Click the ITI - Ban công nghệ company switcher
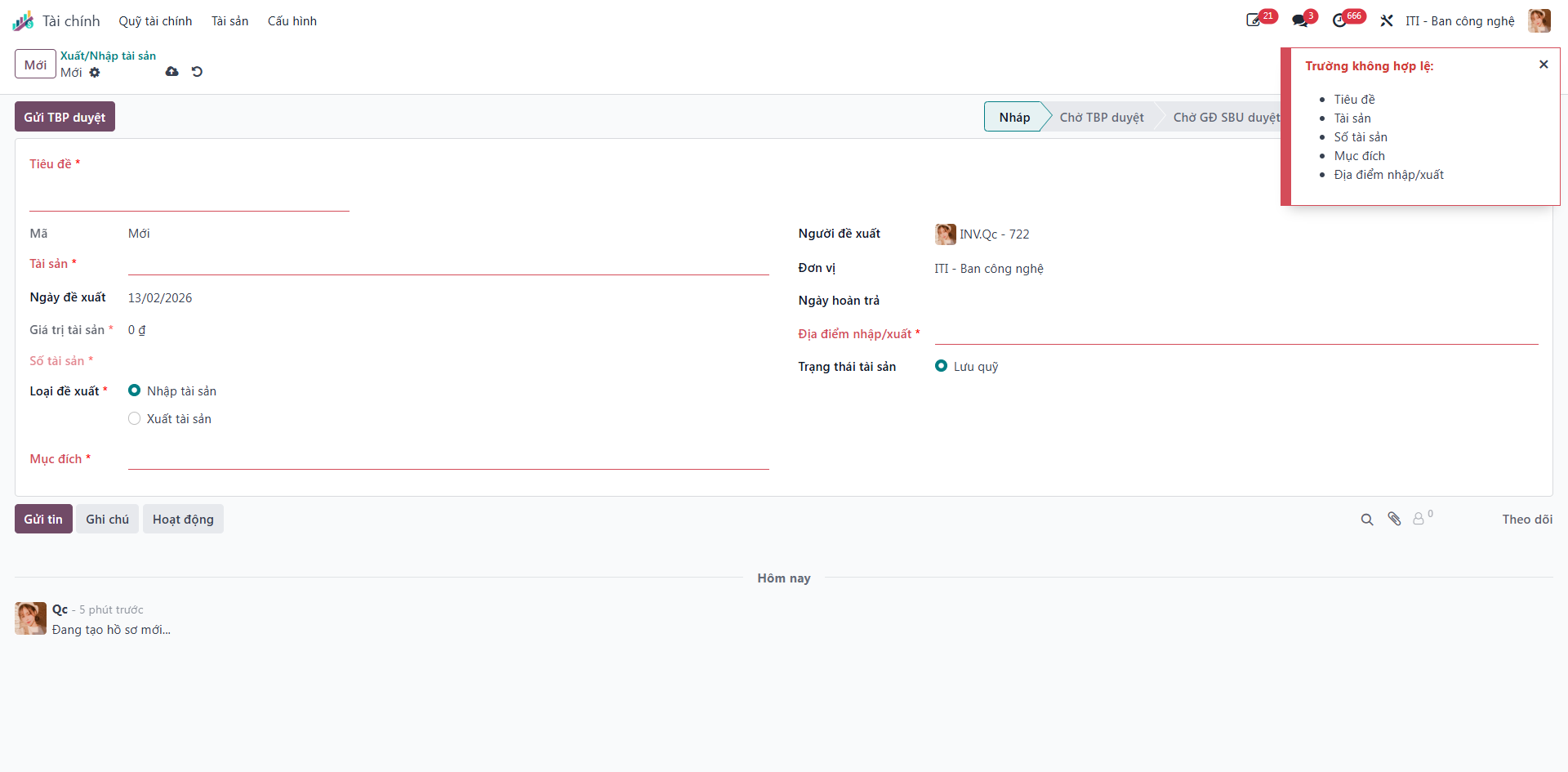The width and height of the screenshot is (1568, 772). 1459,21
